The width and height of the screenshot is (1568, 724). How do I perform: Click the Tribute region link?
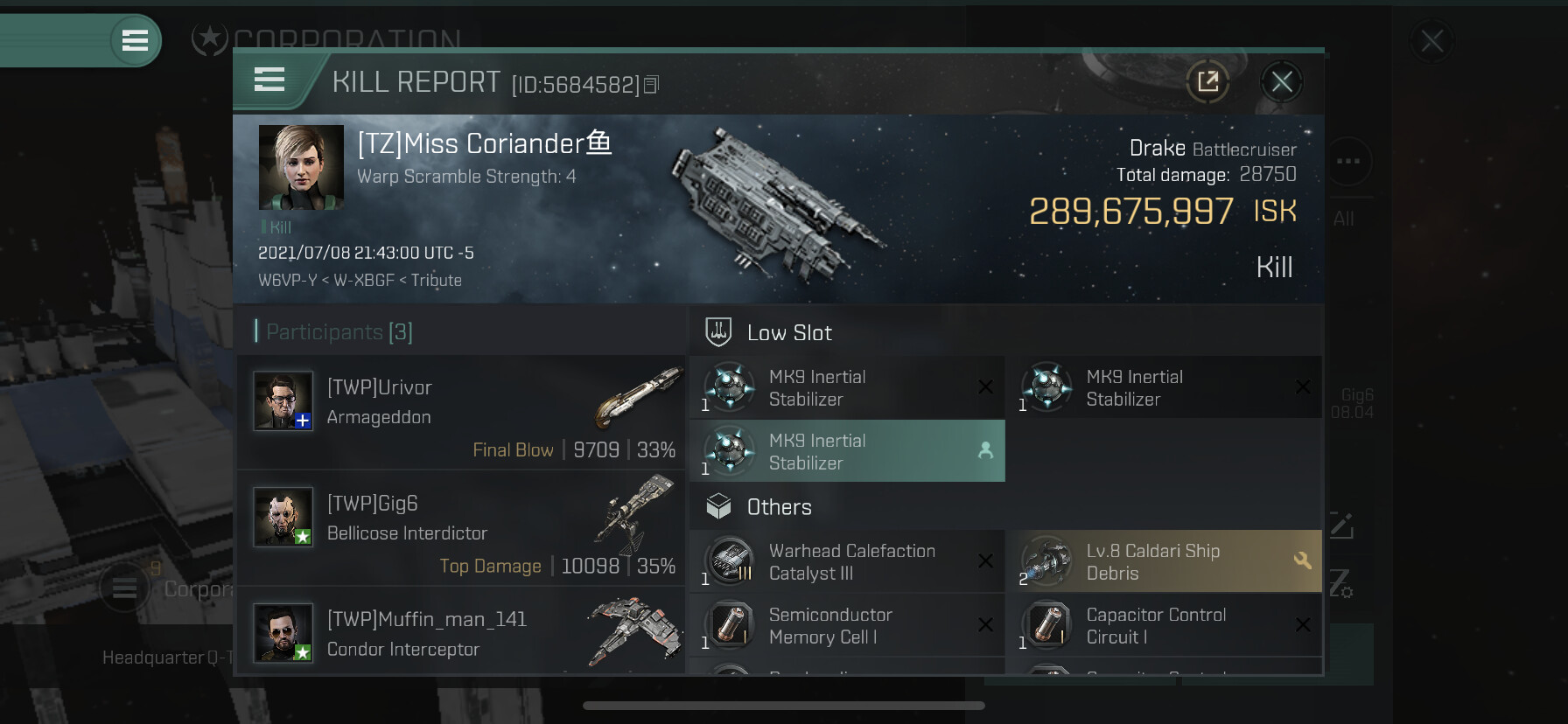[x=437, y=281]
